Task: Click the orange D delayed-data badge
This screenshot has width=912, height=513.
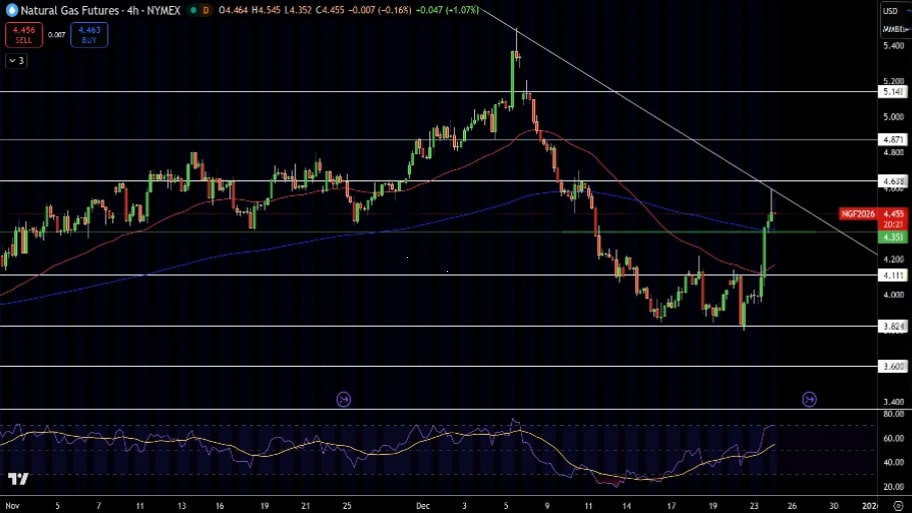Action: coord(205,9)
